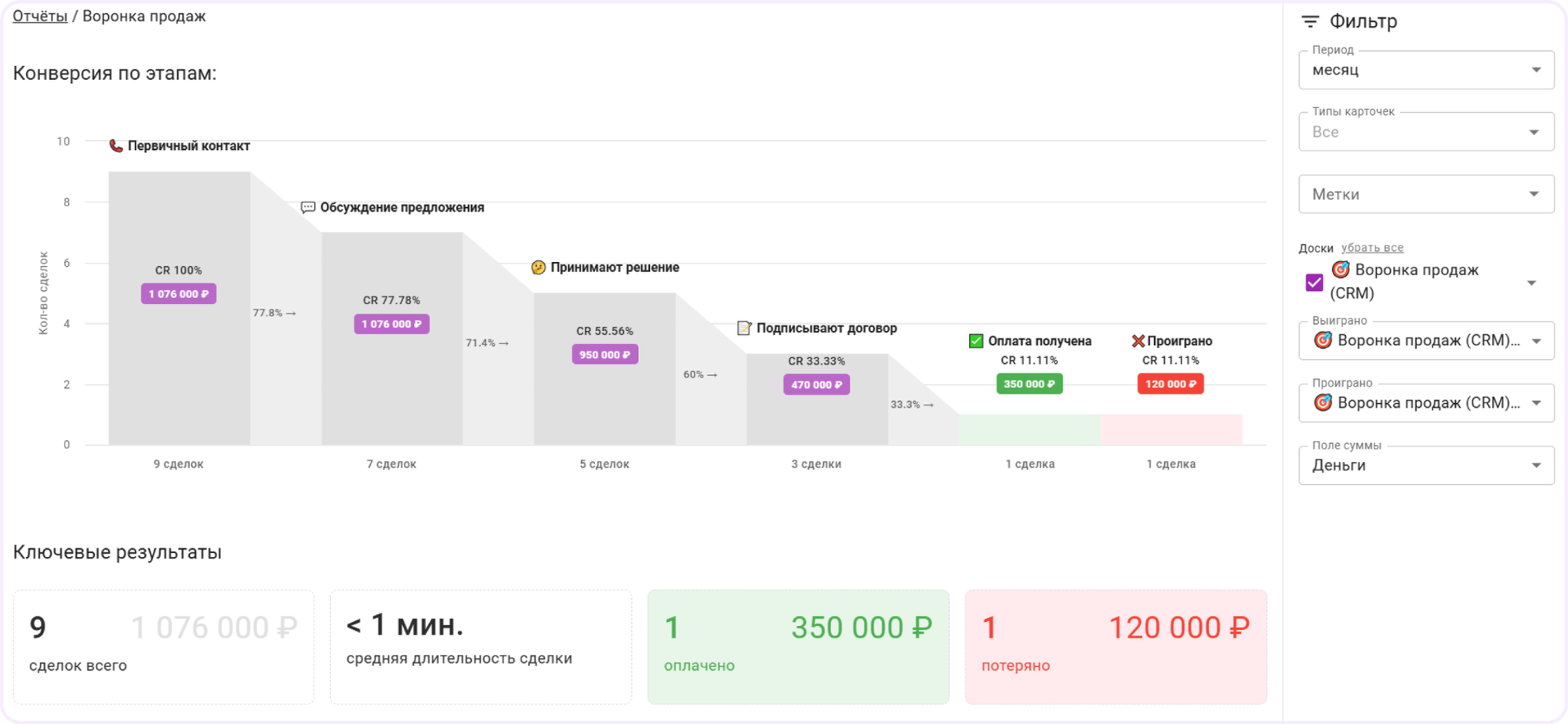
Task: Open the Поле суммы dropdown set to Деньги
Action: tap(1426, 465)
